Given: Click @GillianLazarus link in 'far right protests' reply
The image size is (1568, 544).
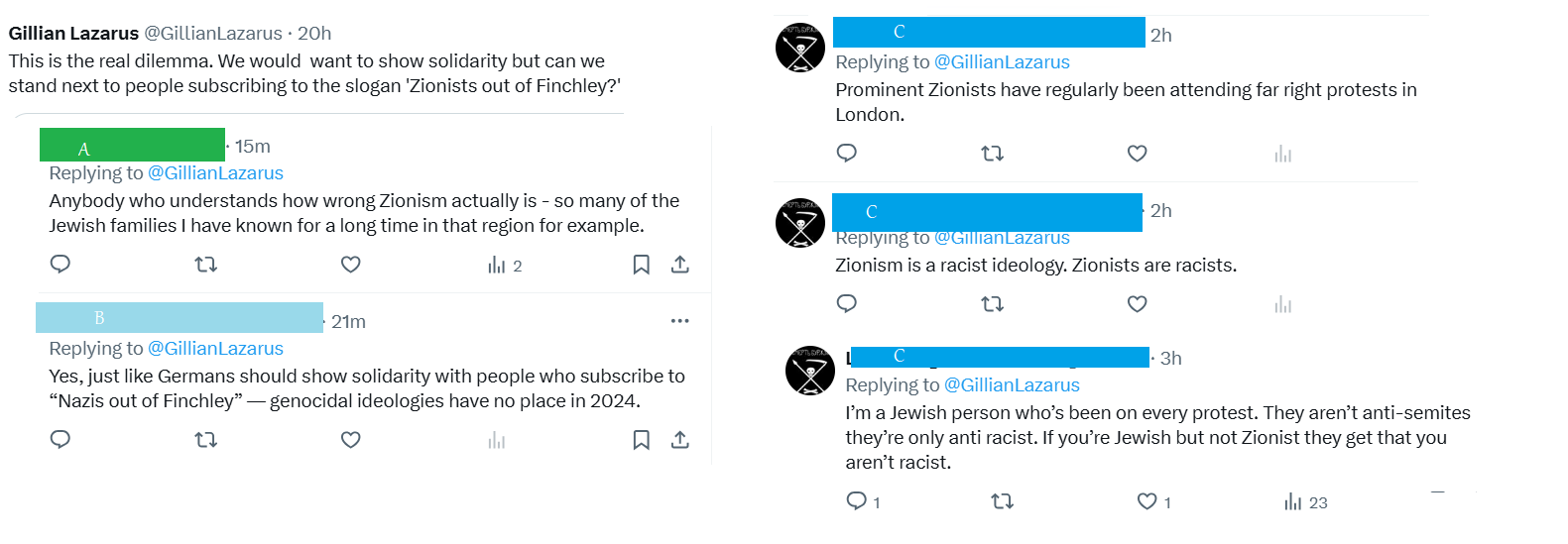Looking at the screenshot, I should point(1002,62).
